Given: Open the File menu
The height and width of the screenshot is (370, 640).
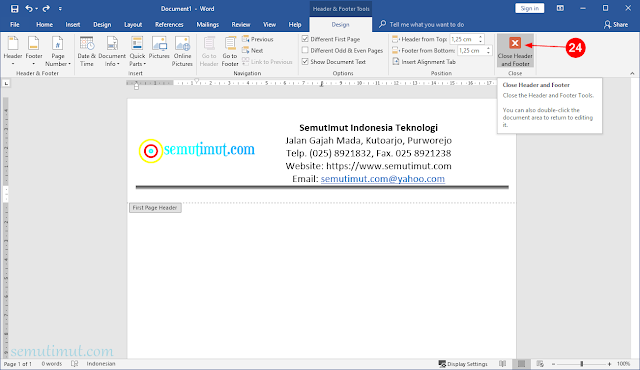Looking at the screenshot, I should click(15, 24).
